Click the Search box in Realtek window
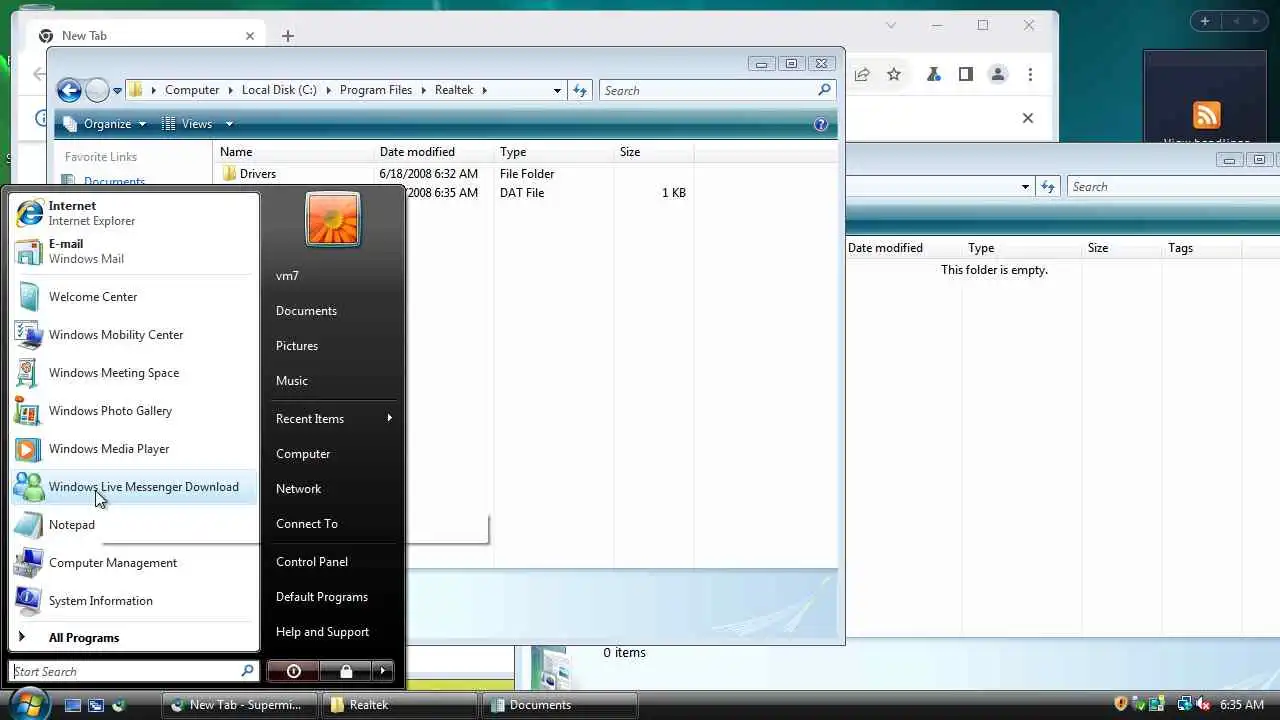Screen dimensions: 1280x720 click(717, 90)
